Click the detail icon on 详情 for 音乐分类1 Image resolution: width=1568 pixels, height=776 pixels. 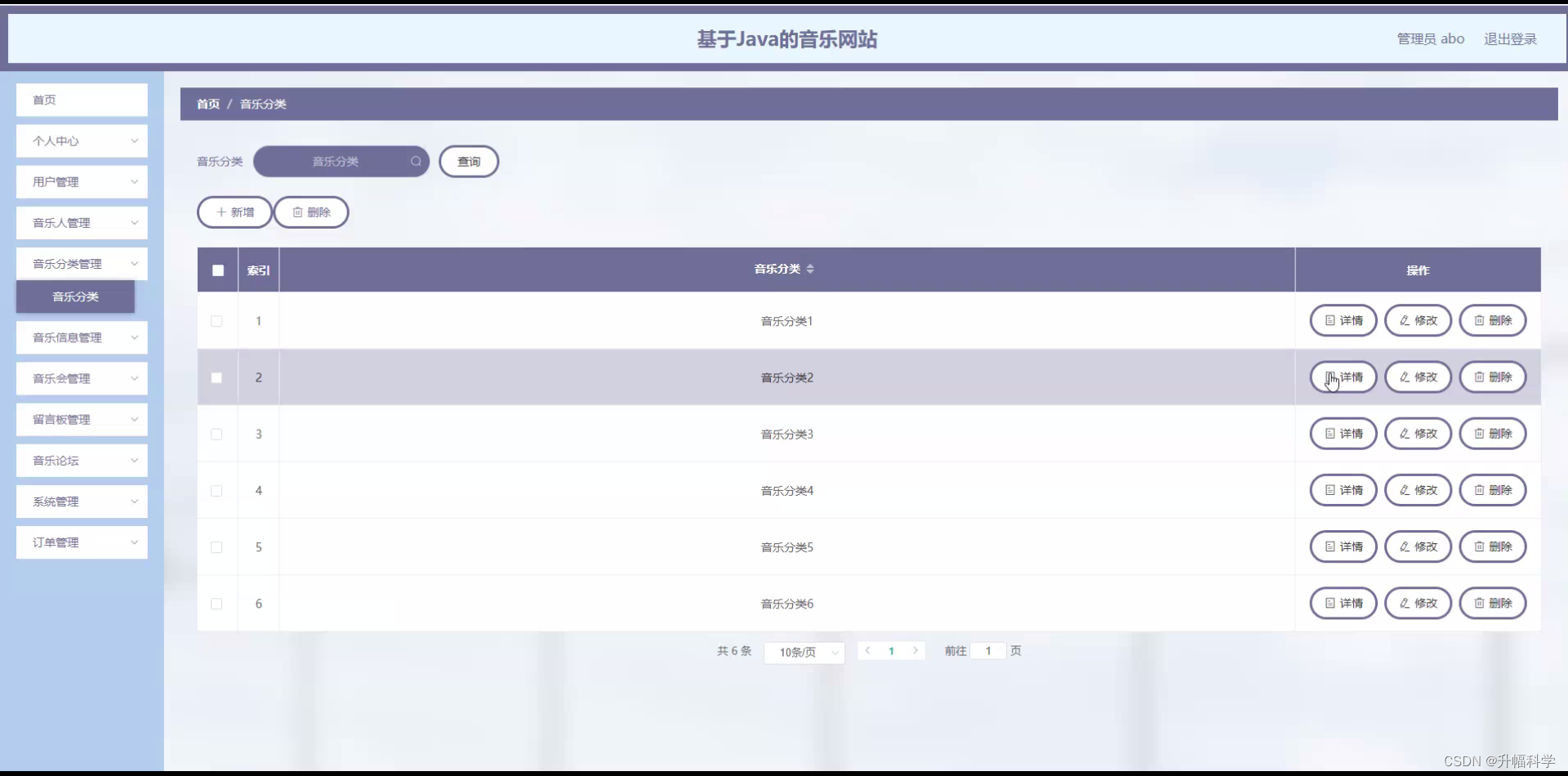click(x=1330, y=320)
